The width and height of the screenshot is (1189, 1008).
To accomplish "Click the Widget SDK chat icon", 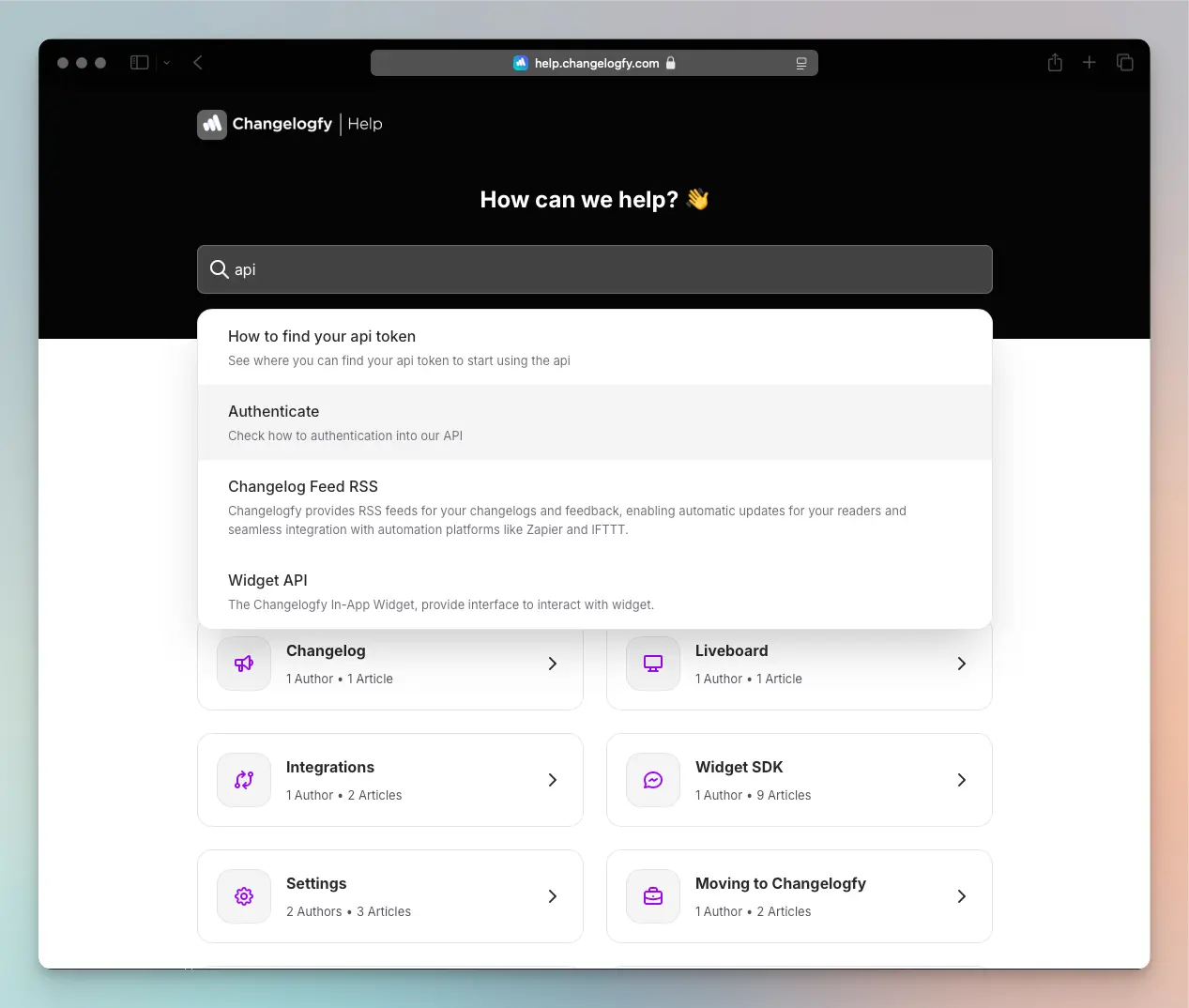I will (653, 780).
